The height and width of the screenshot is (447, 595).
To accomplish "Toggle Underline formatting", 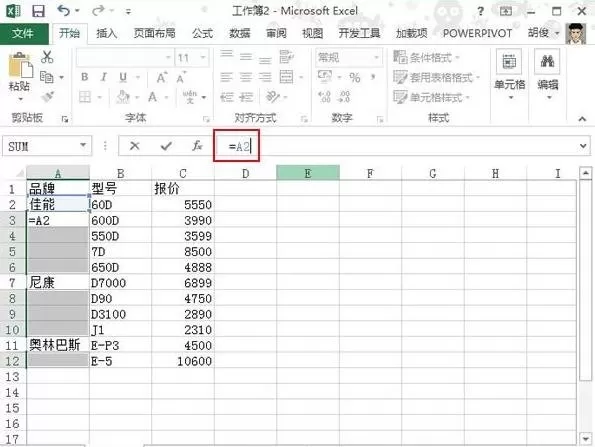I will click(x=123, y=77).
